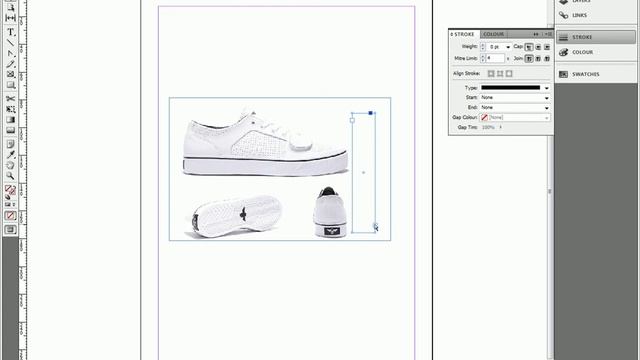Select the Zoom tool
This screenshot has height=360, width=640.
click(11, 176)
